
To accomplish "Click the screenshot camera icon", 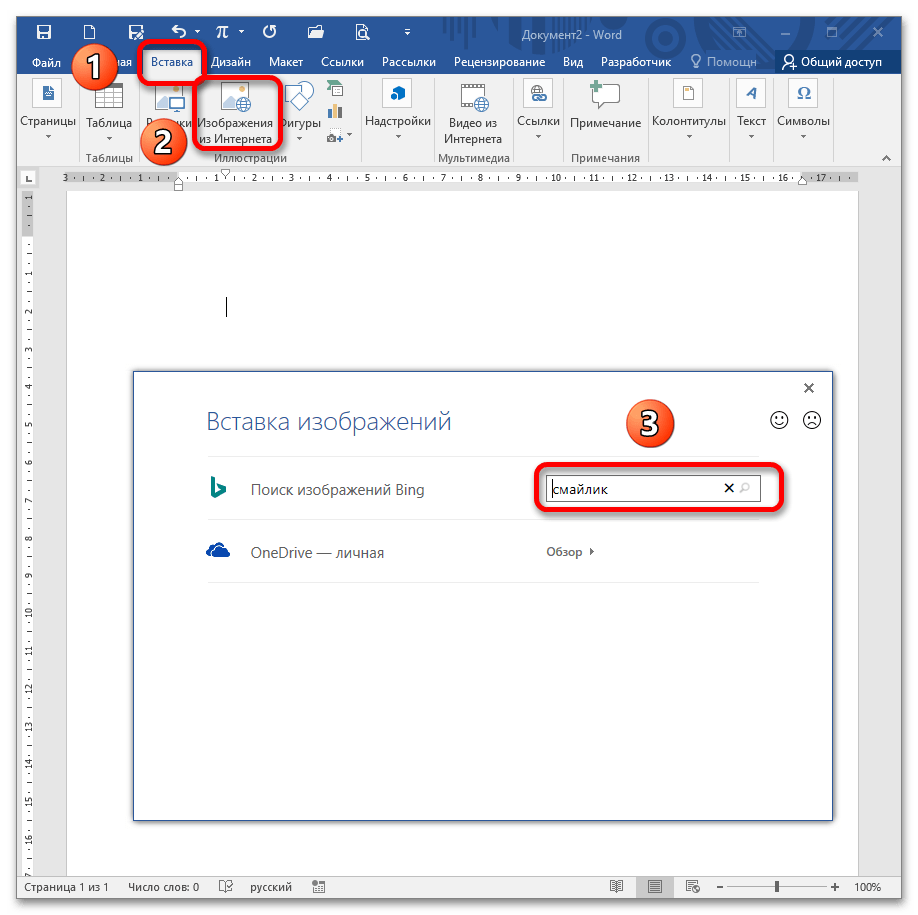I will click(x=335, y=136).
